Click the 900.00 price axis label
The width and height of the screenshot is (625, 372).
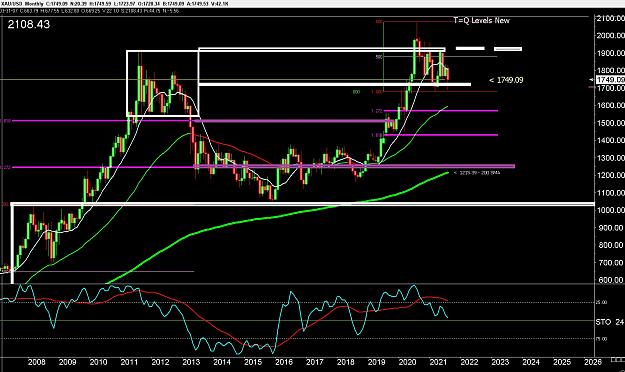click(x=611, y=228)
